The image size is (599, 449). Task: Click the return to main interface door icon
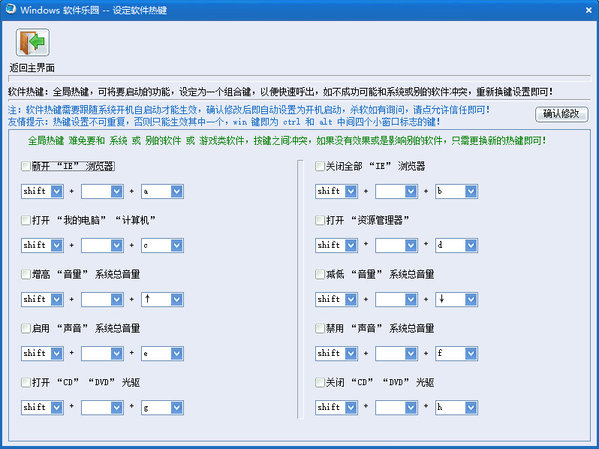32,42
